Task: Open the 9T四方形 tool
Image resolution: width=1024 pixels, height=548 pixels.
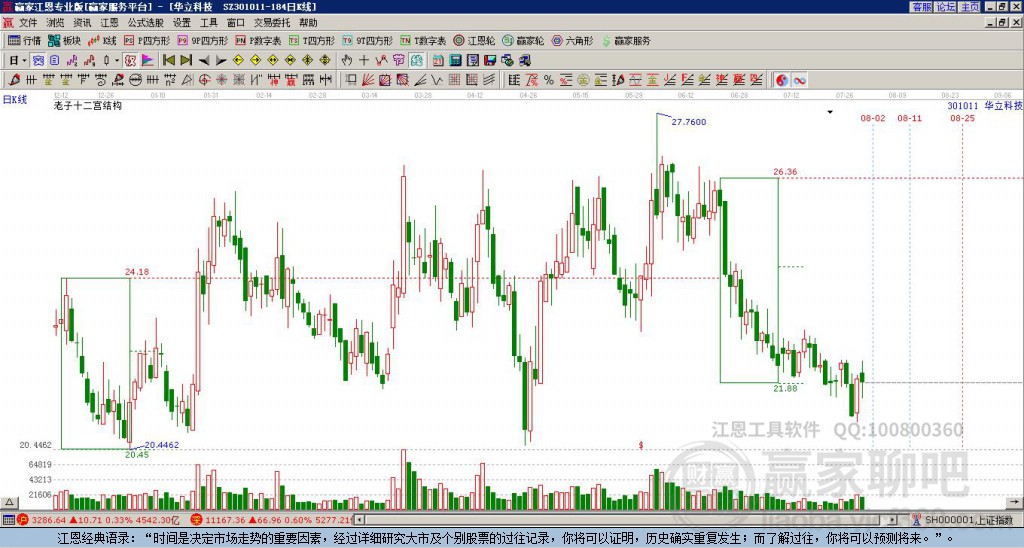Action: (367, 40)
